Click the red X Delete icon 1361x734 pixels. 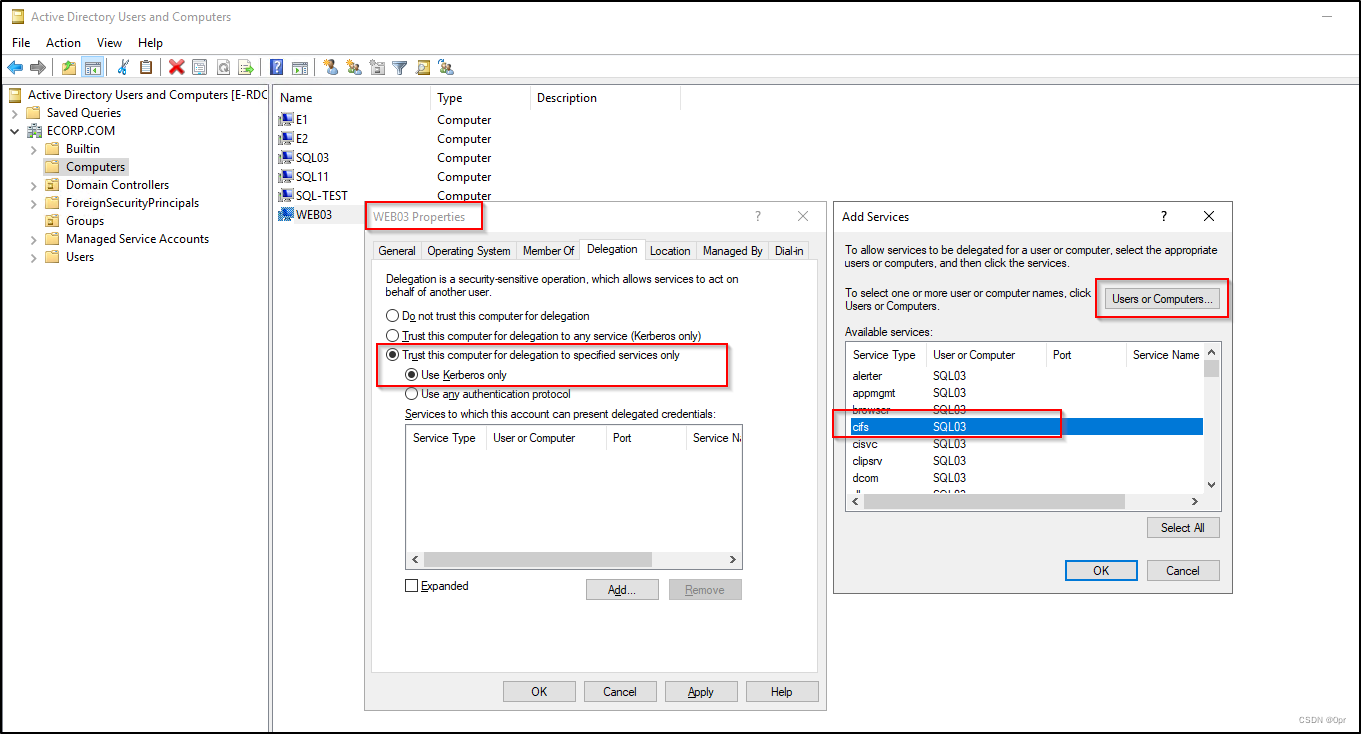click(177, 67)
